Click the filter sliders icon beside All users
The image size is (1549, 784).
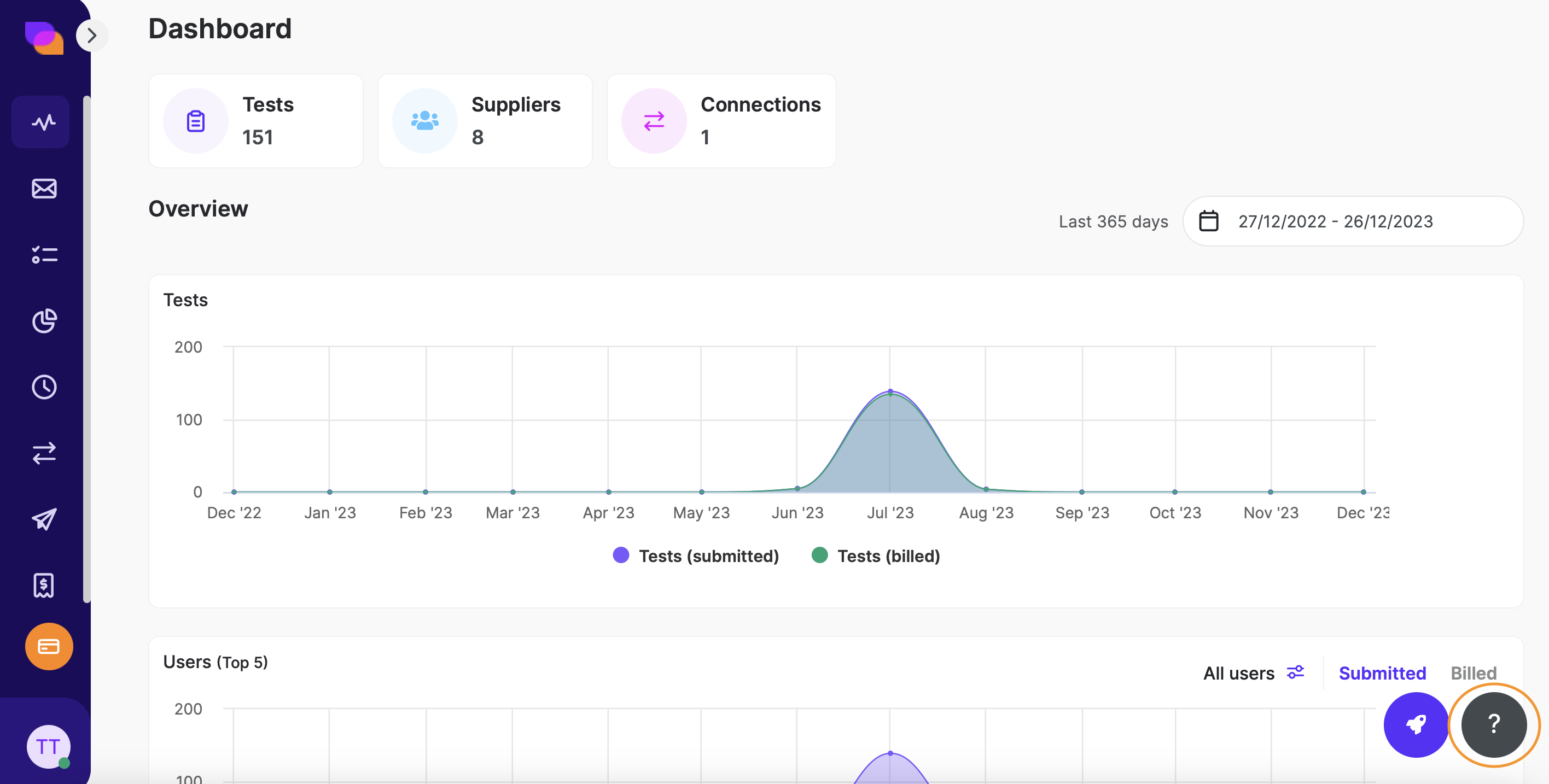1295,672
